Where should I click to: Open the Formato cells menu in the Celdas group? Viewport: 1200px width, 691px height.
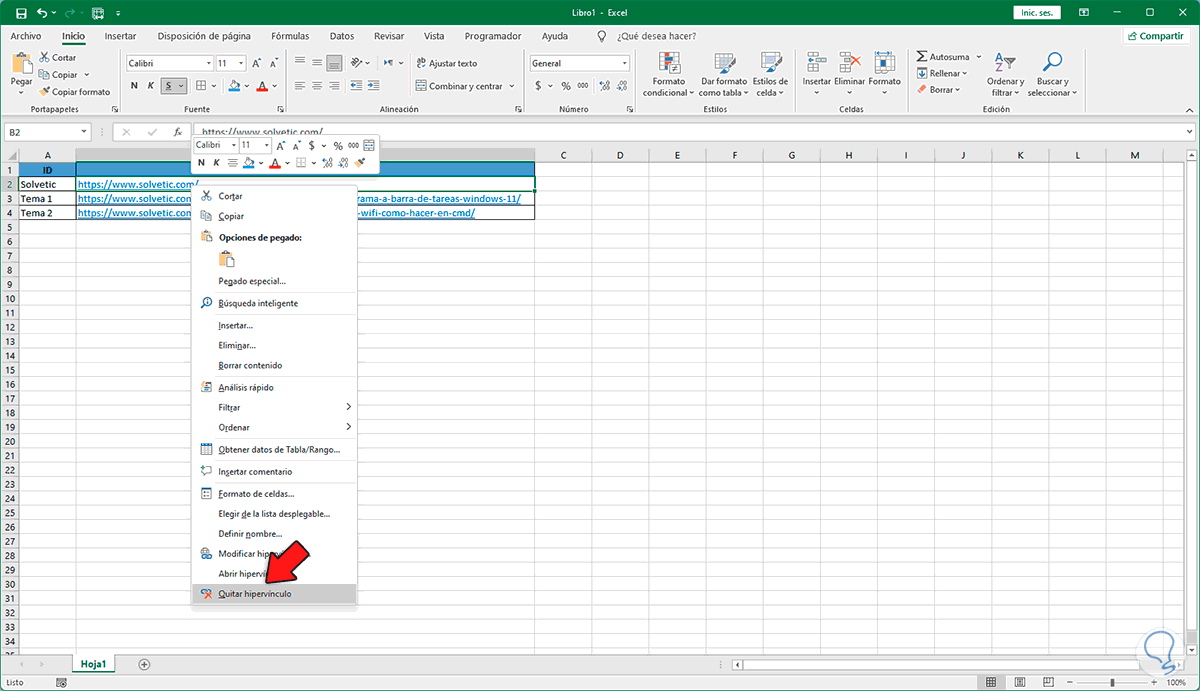(884, 75)
